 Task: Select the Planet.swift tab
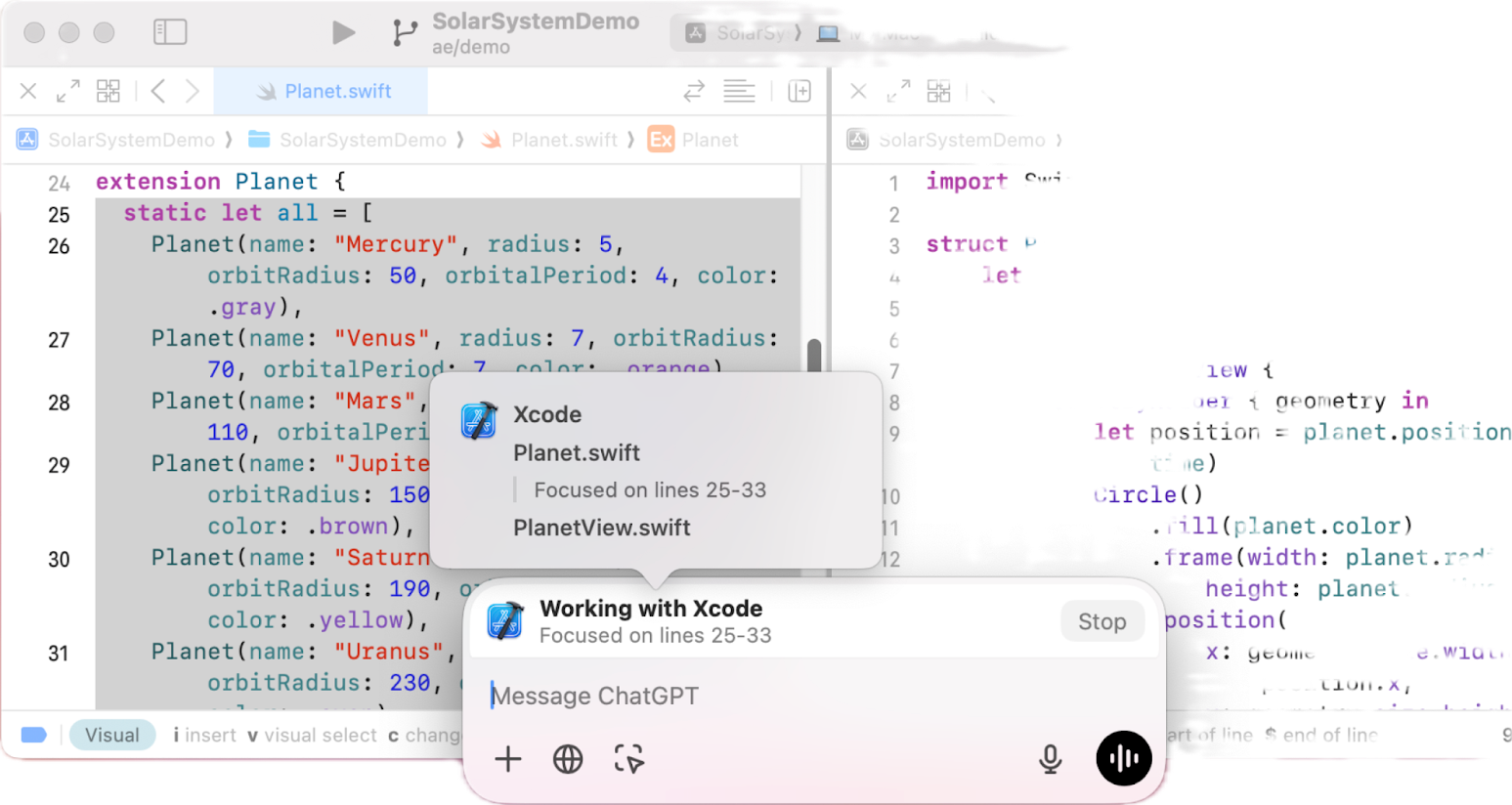[321, 91]
